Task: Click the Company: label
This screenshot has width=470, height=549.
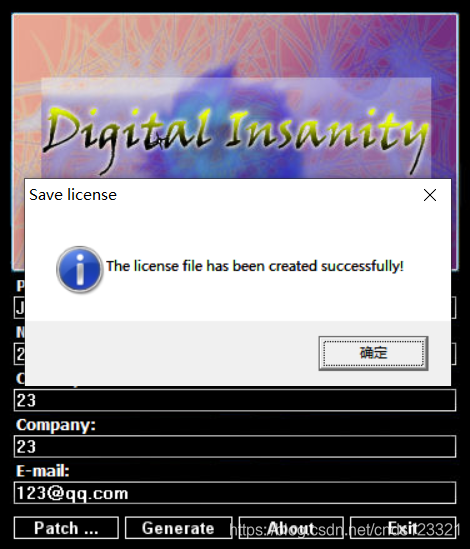Action: pyautogui.click(x=56, y=425)
